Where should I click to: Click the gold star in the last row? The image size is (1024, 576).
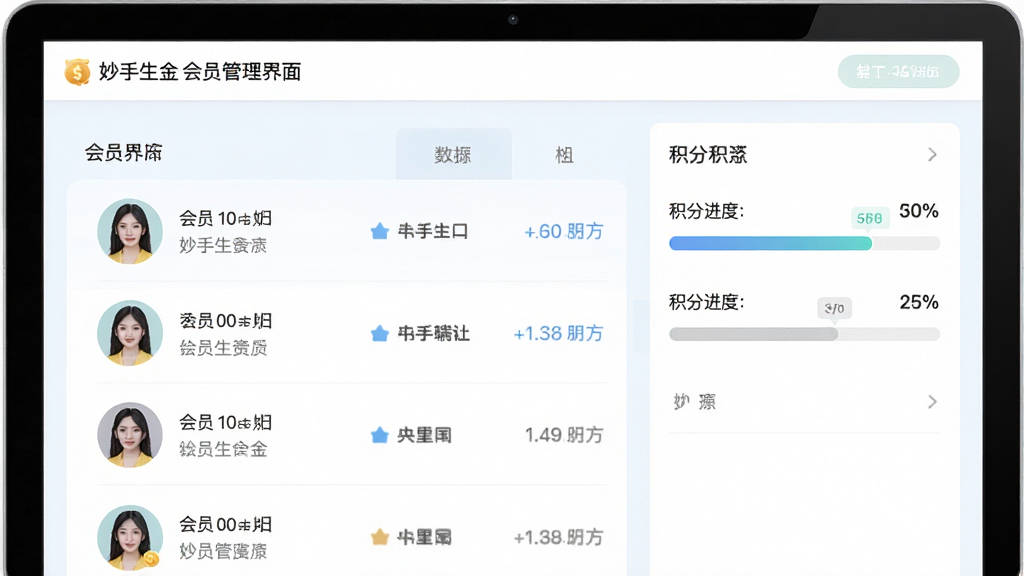tap(379, 537)
